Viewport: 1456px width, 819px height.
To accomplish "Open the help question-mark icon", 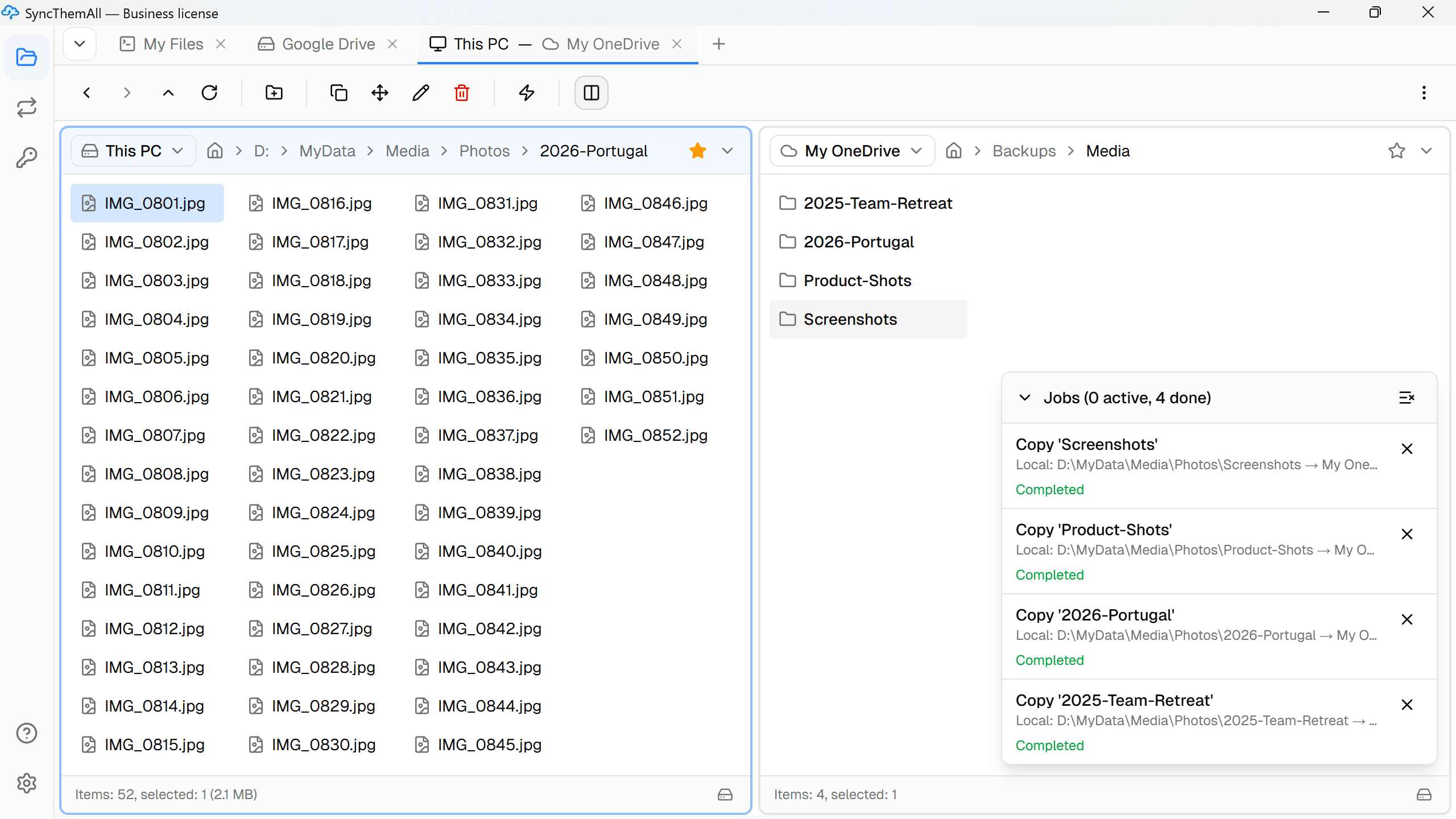I will [27, 733].
